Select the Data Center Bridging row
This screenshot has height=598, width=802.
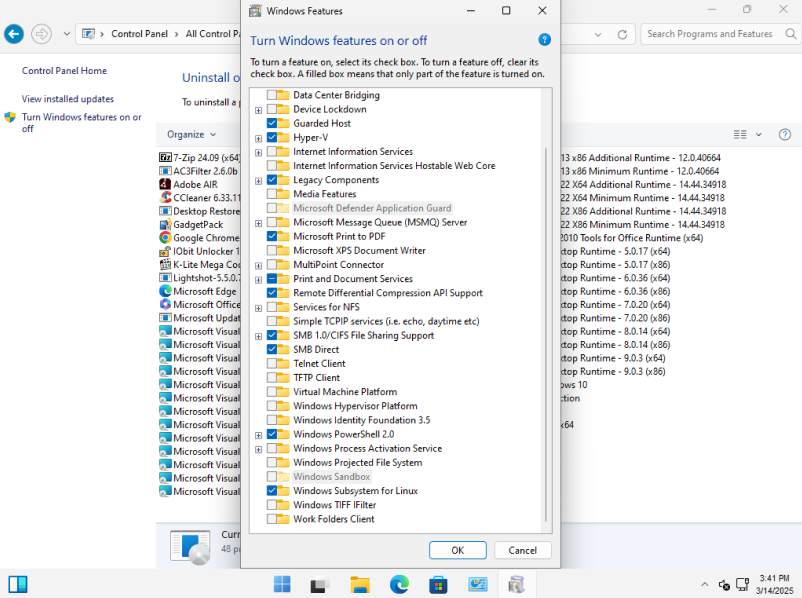point(337,95)
